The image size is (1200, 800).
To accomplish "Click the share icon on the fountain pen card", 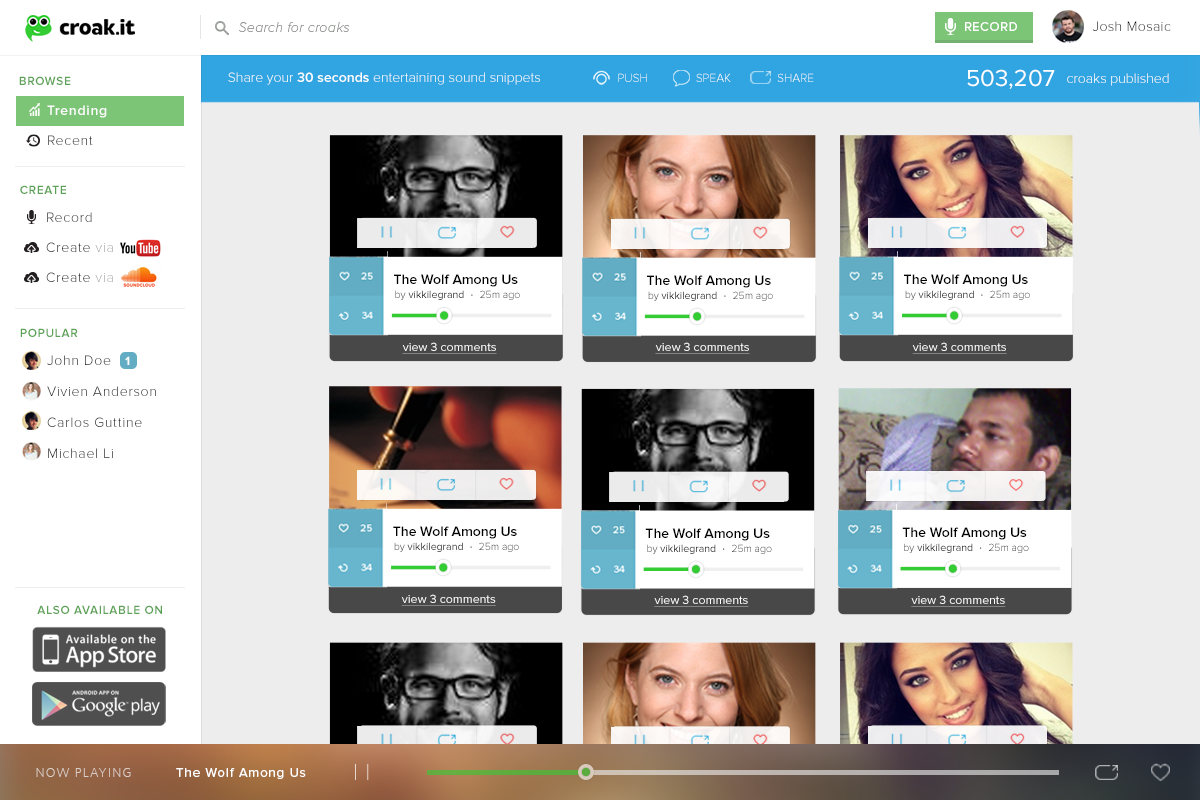I will pos(446,485).
